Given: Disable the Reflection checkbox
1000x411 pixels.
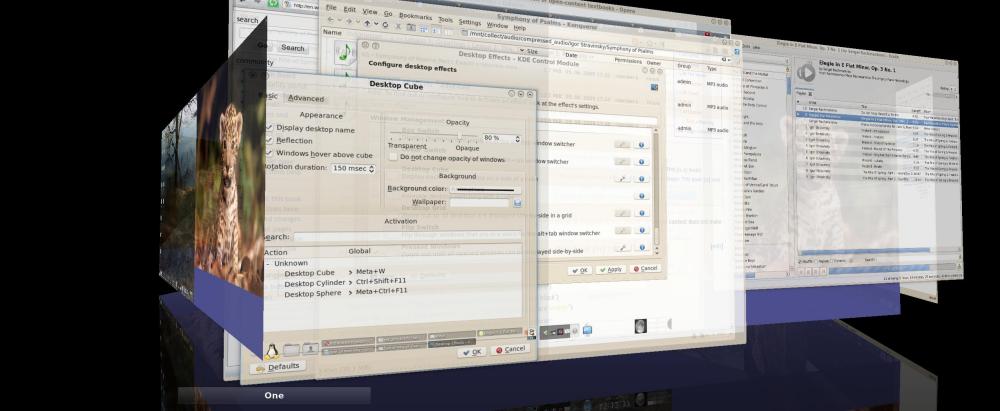Looking at the screenshot, I should coord(270,141).
